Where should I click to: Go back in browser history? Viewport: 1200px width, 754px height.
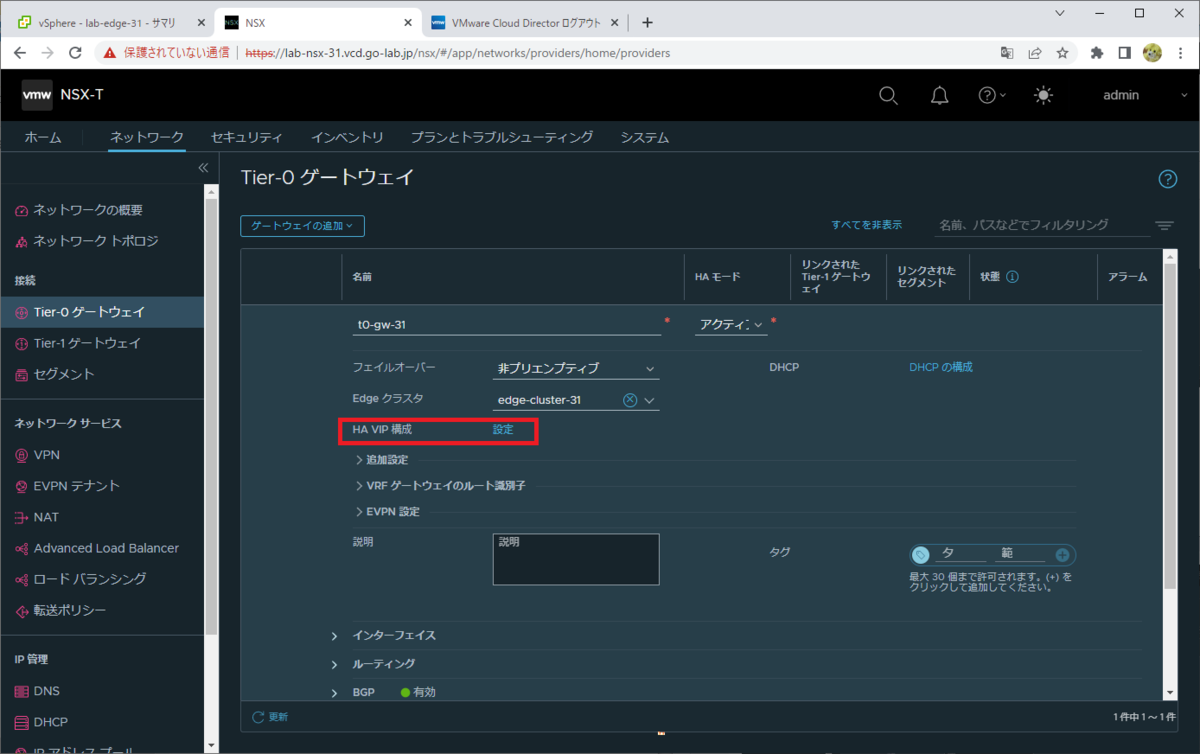[20, 53]
